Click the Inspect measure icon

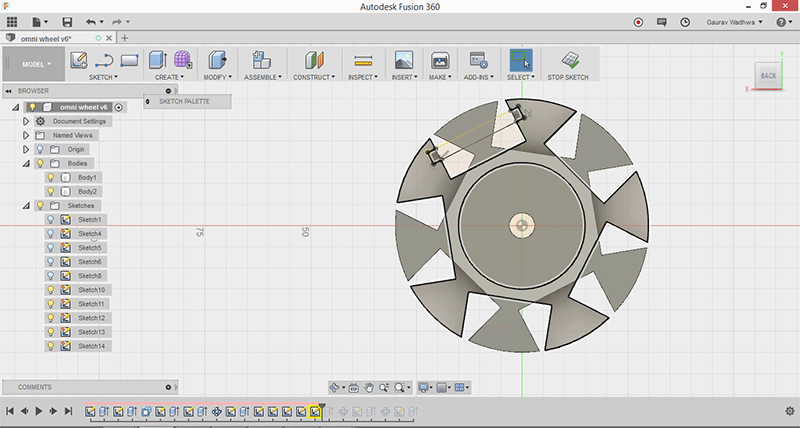click(x=363, y=60)
